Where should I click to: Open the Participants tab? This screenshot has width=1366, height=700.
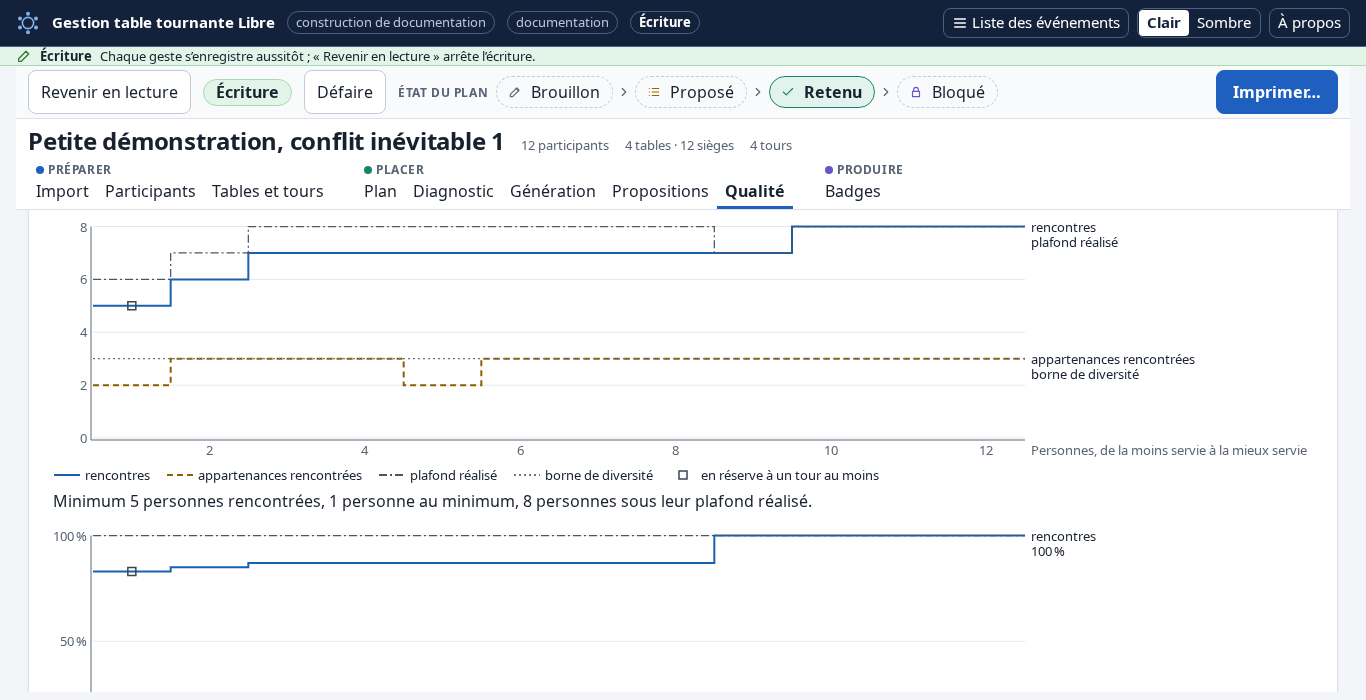150,191
